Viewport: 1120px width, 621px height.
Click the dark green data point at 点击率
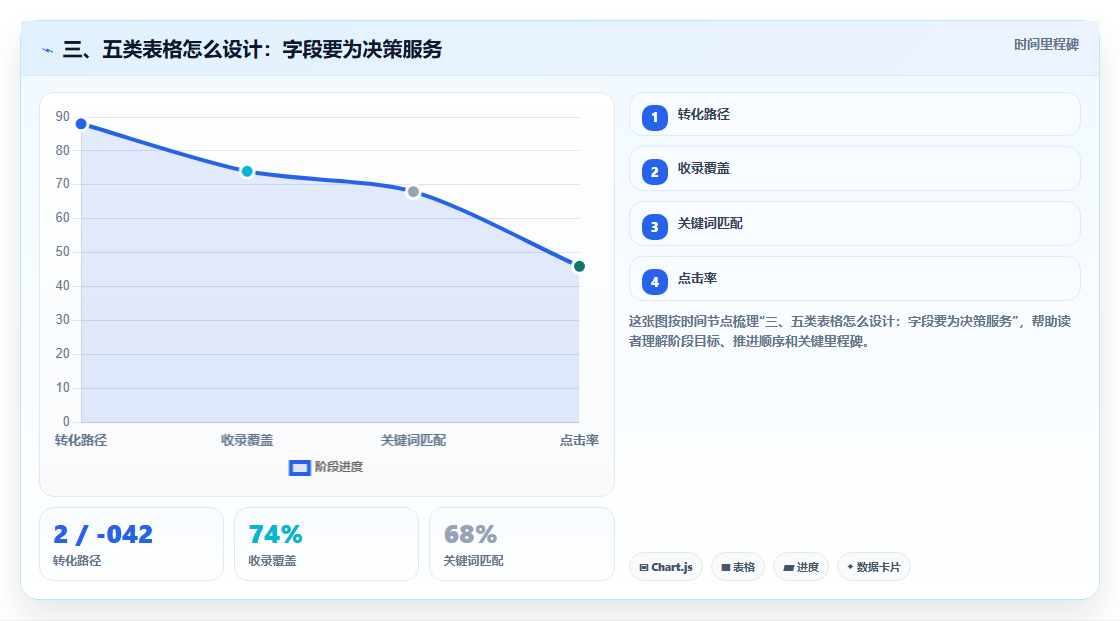pos(579,267)
